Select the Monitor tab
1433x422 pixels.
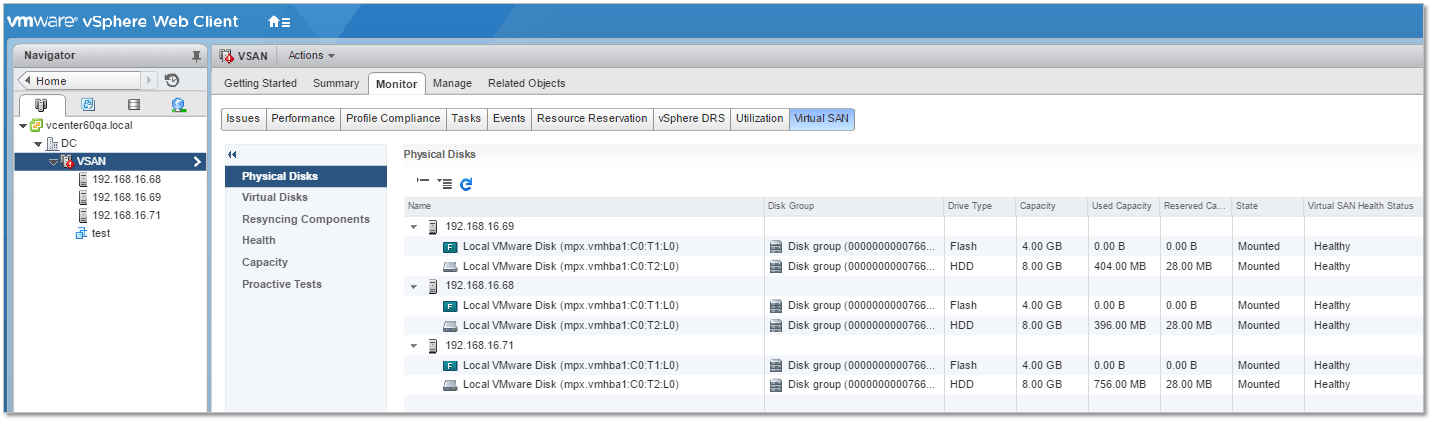tap(397, 84)
